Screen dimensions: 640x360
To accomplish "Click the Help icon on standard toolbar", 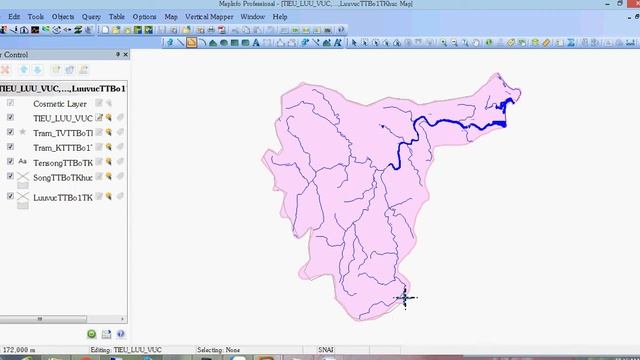I will 341,30.
